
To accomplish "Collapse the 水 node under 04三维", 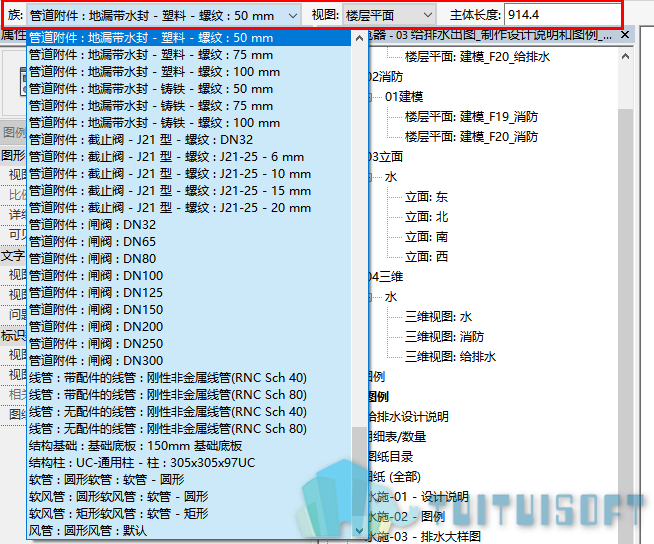I will point(370,297).
